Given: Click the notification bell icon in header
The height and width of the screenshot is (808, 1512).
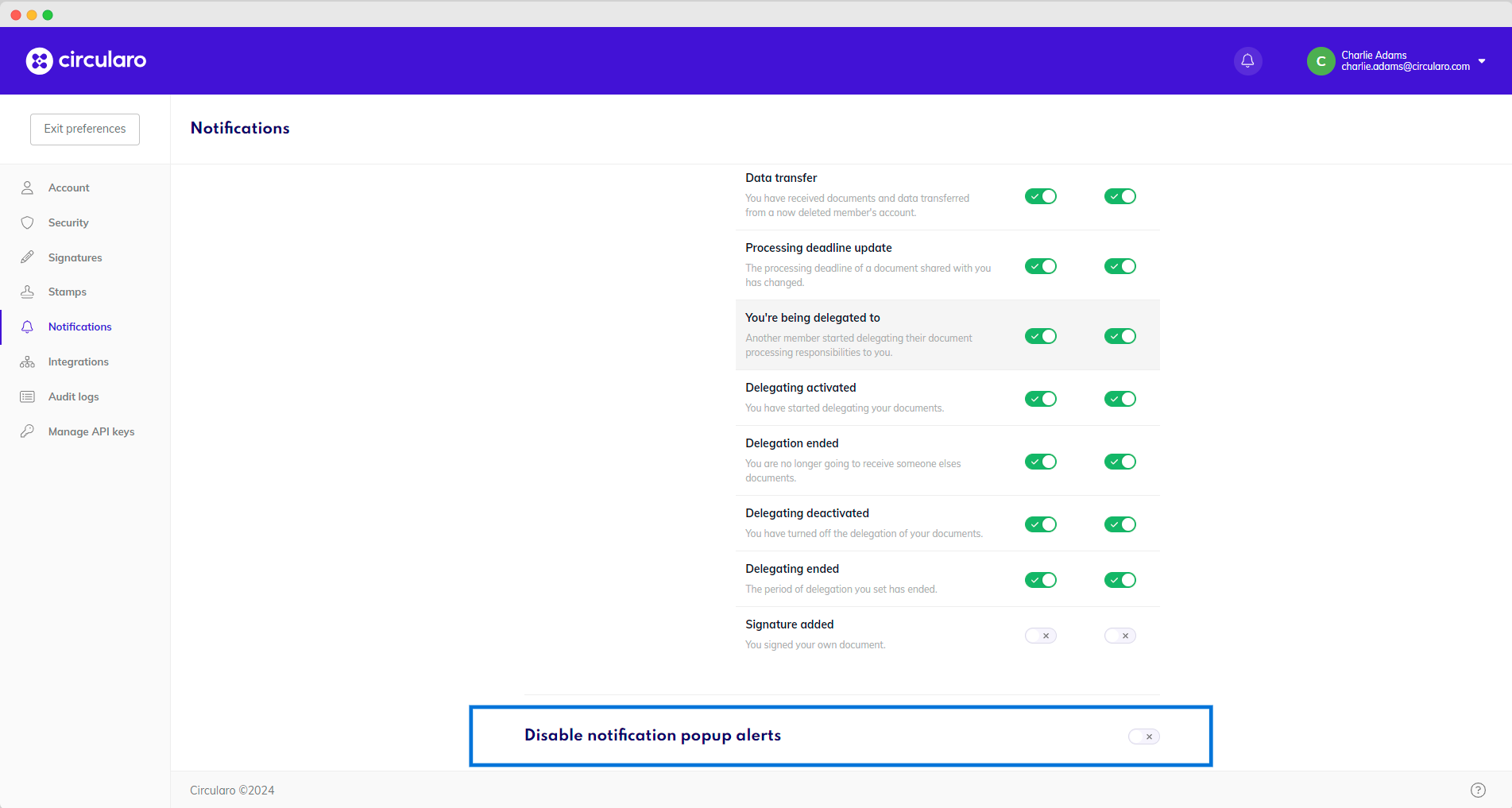Looking at the screenshot, I should click(x=1247, y=60).
